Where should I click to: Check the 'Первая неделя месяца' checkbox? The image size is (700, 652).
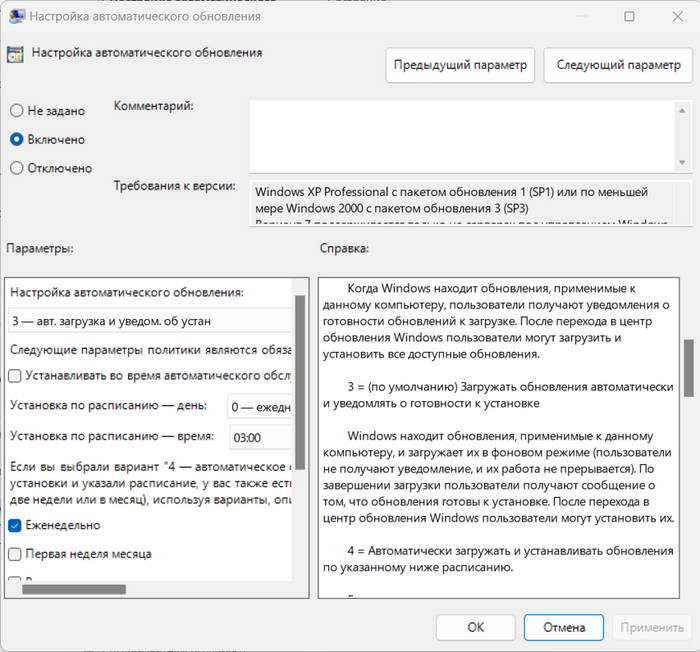[x=15, y=554]
